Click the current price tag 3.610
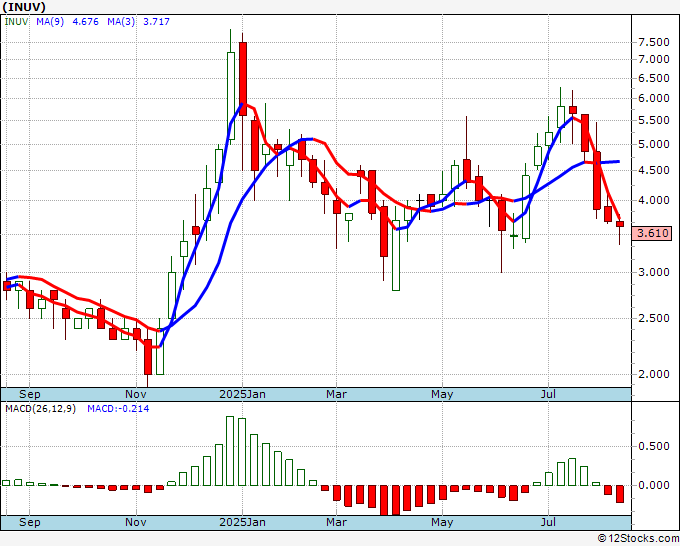Image resolution: width=680 pixels, height=546 pixels. [653, 234]
